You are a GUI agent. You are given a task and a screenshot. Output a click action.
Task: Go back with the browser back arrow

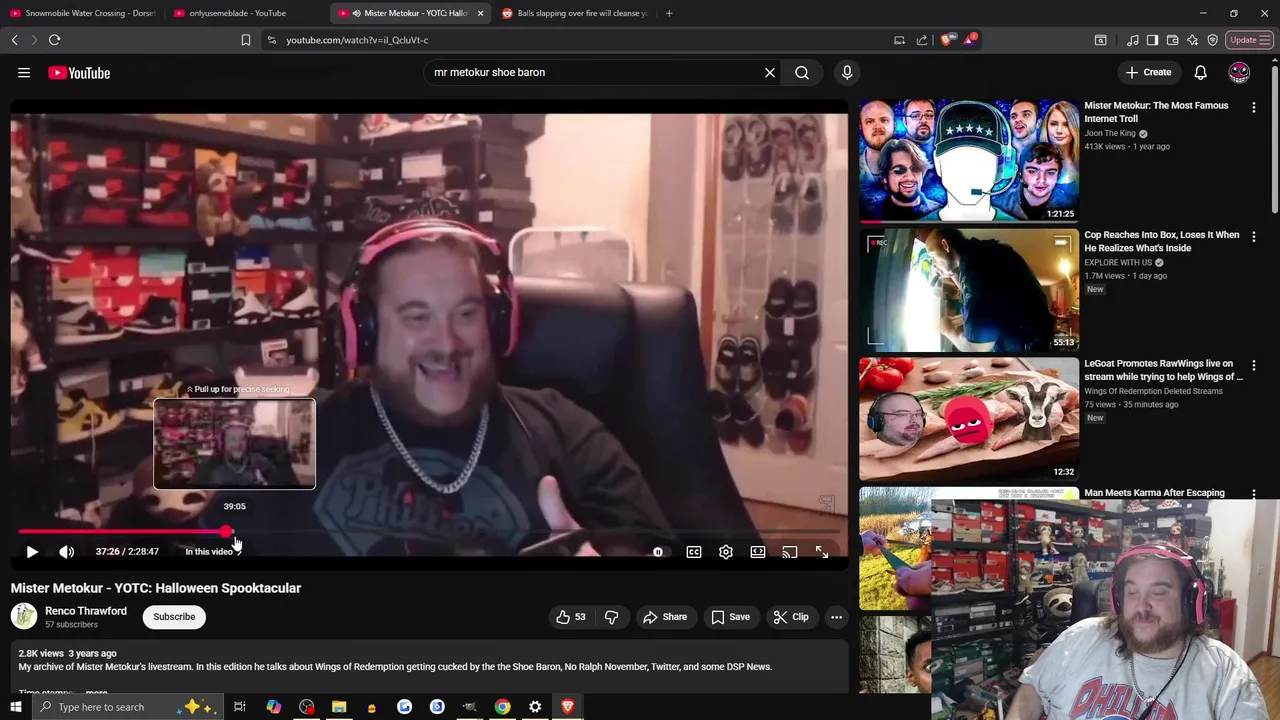pyautogui.click(x=15, y=40)
